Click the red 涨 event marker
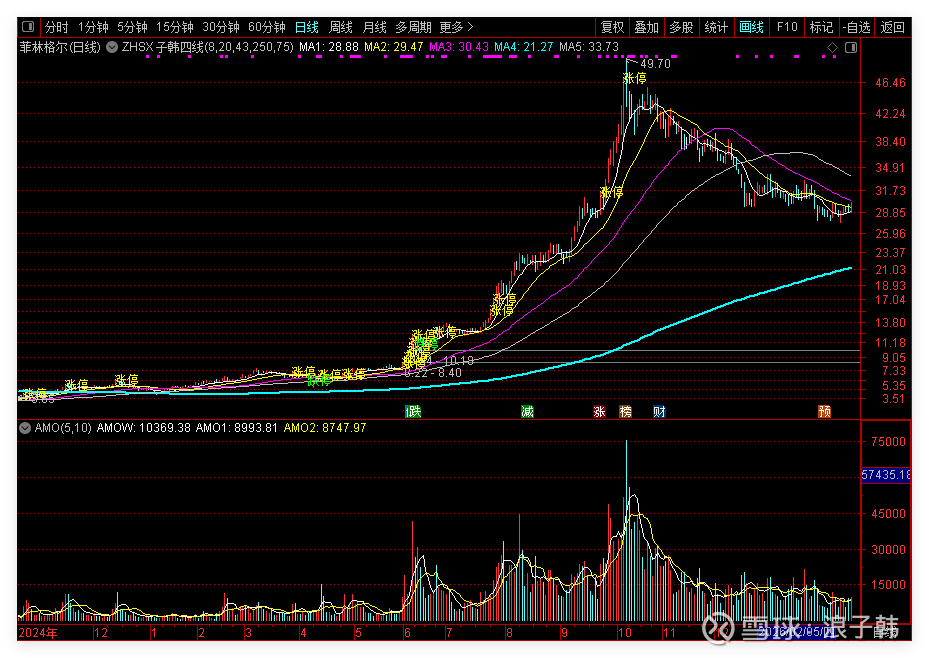Image resolution: width=929 pixels, height=658 pixels. tap(599, 411)
